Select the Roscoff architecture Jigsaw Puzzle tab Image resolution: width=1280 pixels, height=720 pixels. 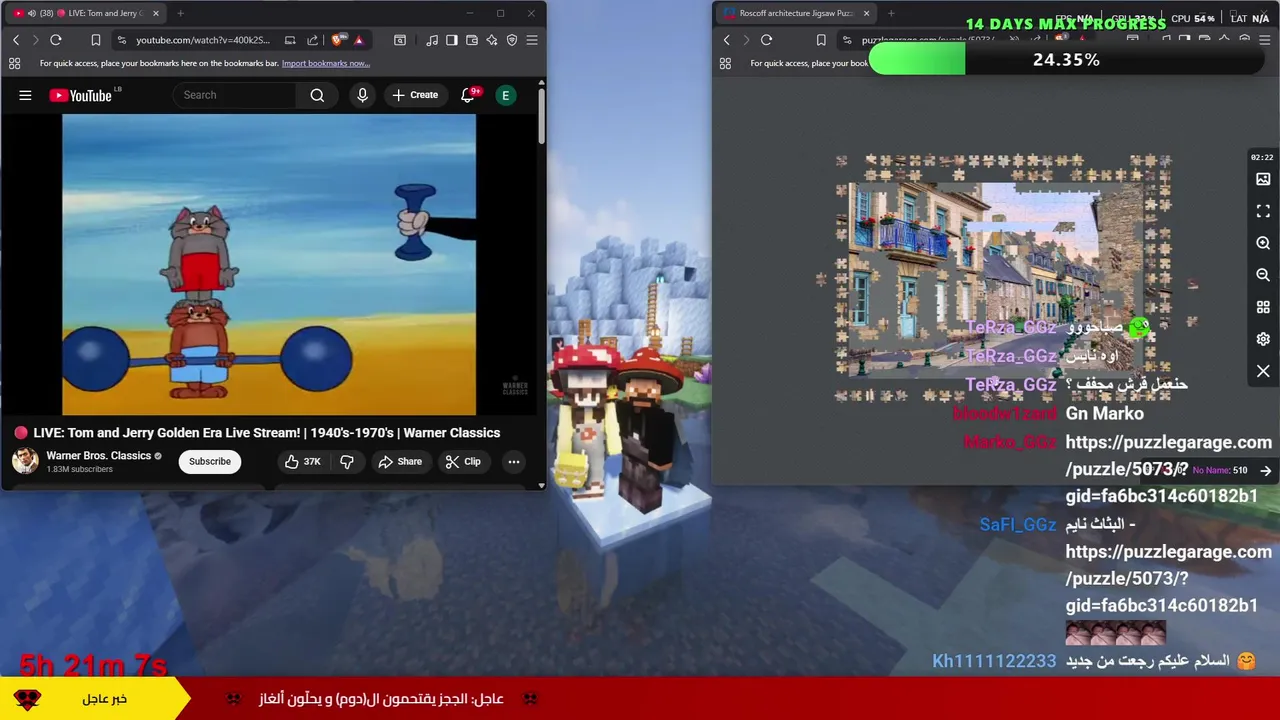795,13
